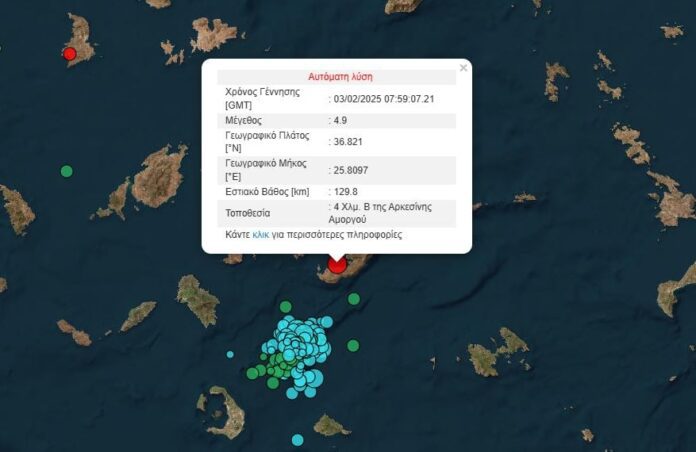Click the focal depth value 129.8
The image size is (696, 452).
(345, 190)
